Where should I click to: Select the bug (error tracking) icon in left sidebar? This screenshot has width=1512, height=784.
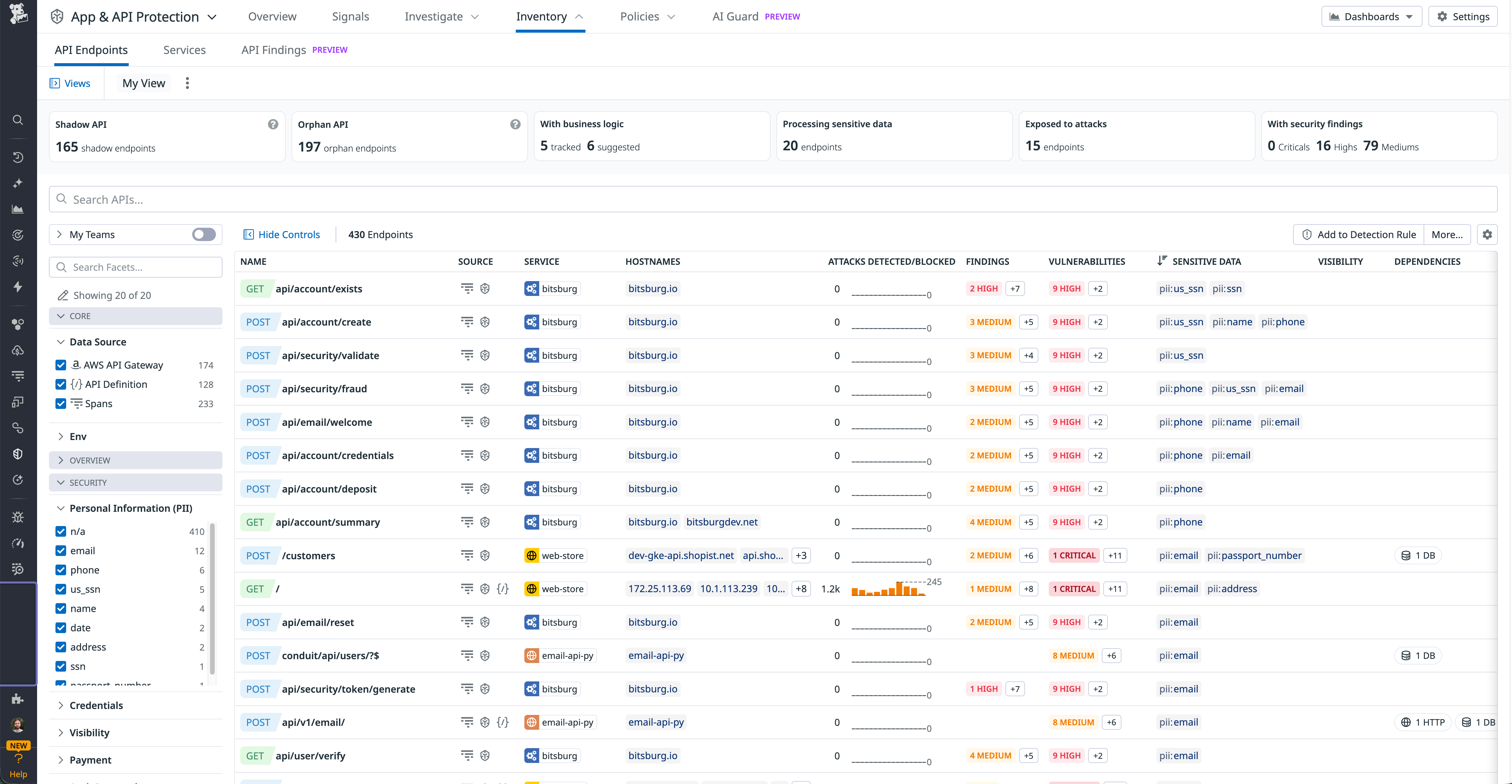[17, 517]
